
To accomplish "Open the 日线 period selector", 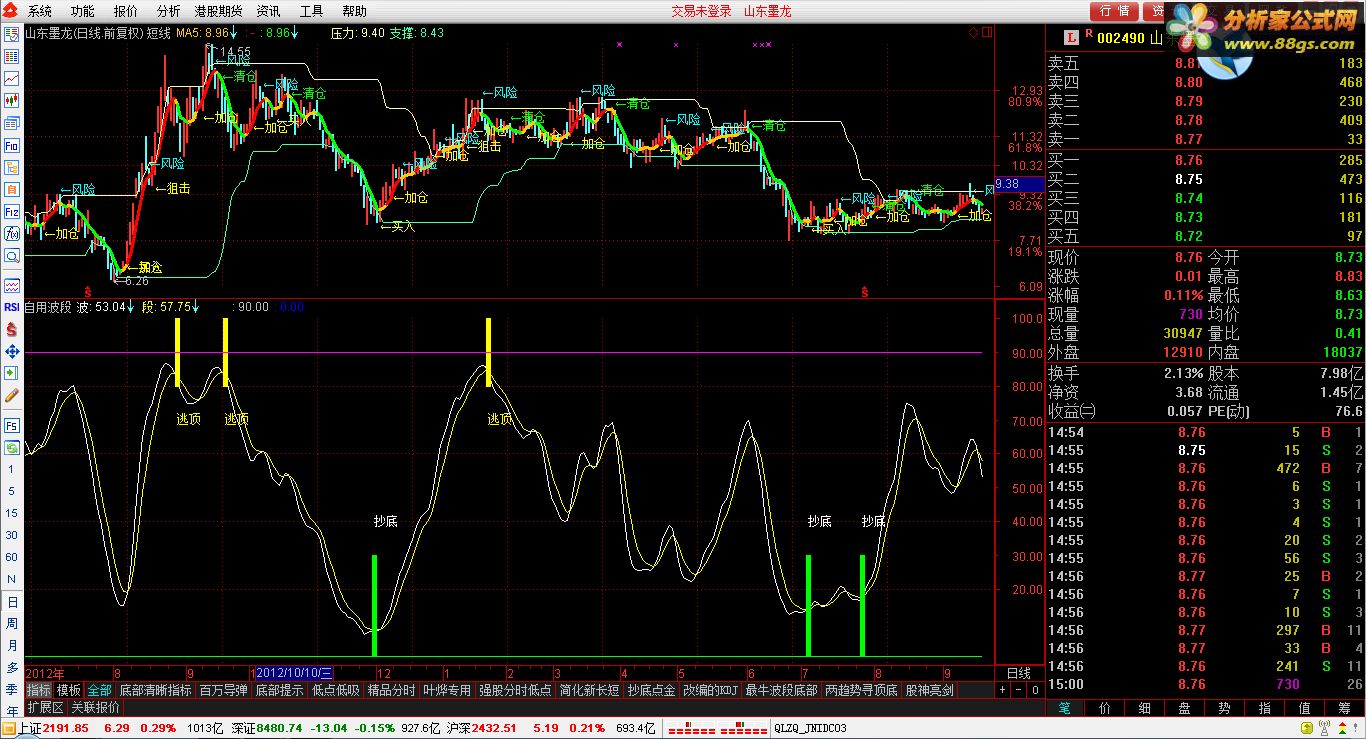I will [1018, 673].
